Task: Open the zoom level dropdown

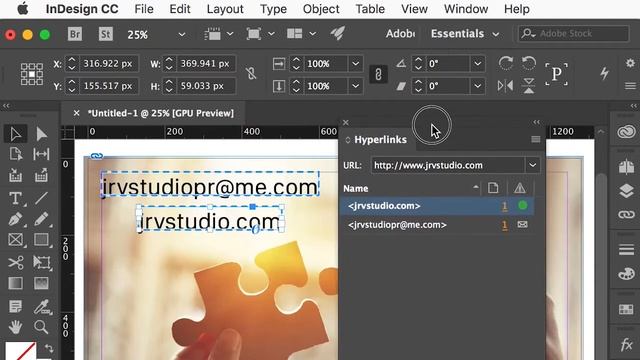Action: tap(182, 35)
